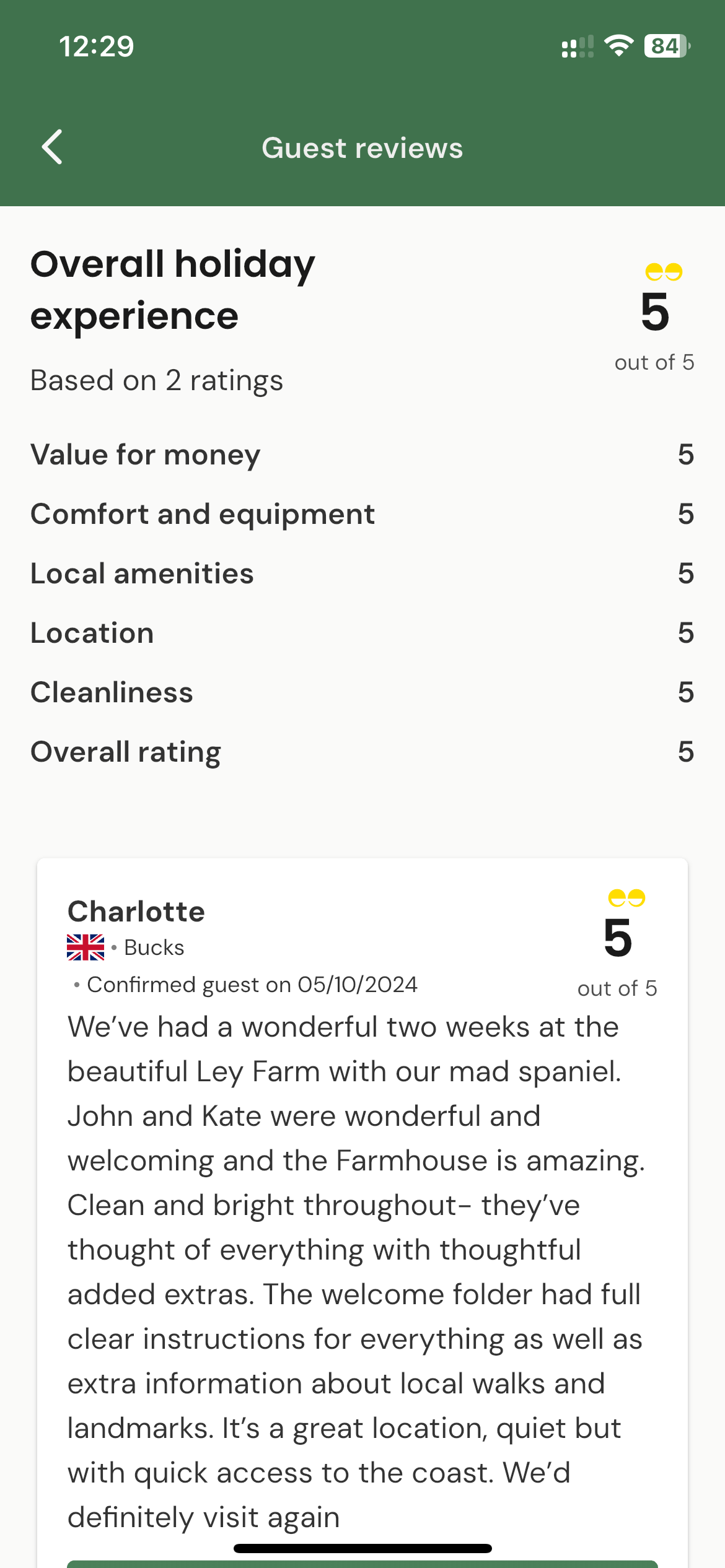725x1568 pixels.
Task: Tap the 12:29 clock in status bar
Action: click(96, 46)
